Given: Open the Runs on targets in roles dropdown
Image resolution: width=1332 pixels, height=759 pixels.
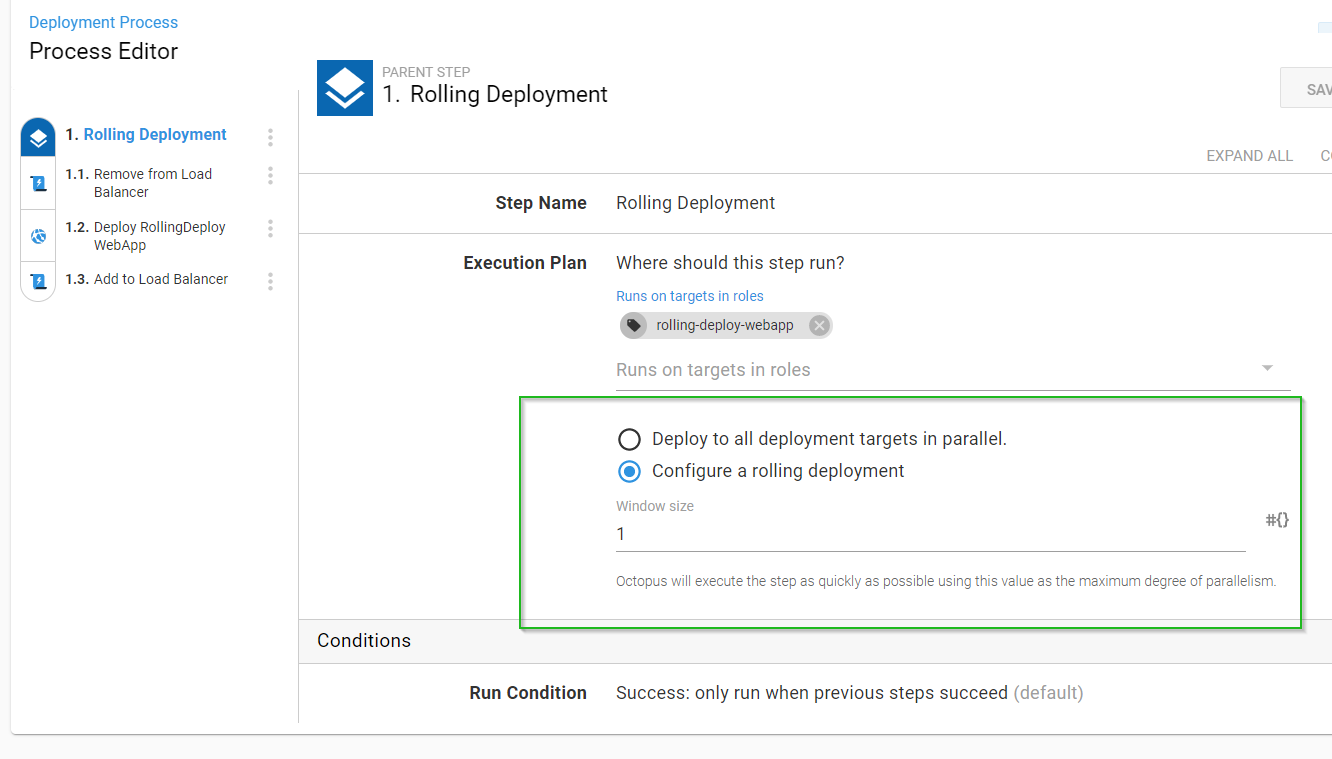Looking at the screenshot, I should [1267, 369].
